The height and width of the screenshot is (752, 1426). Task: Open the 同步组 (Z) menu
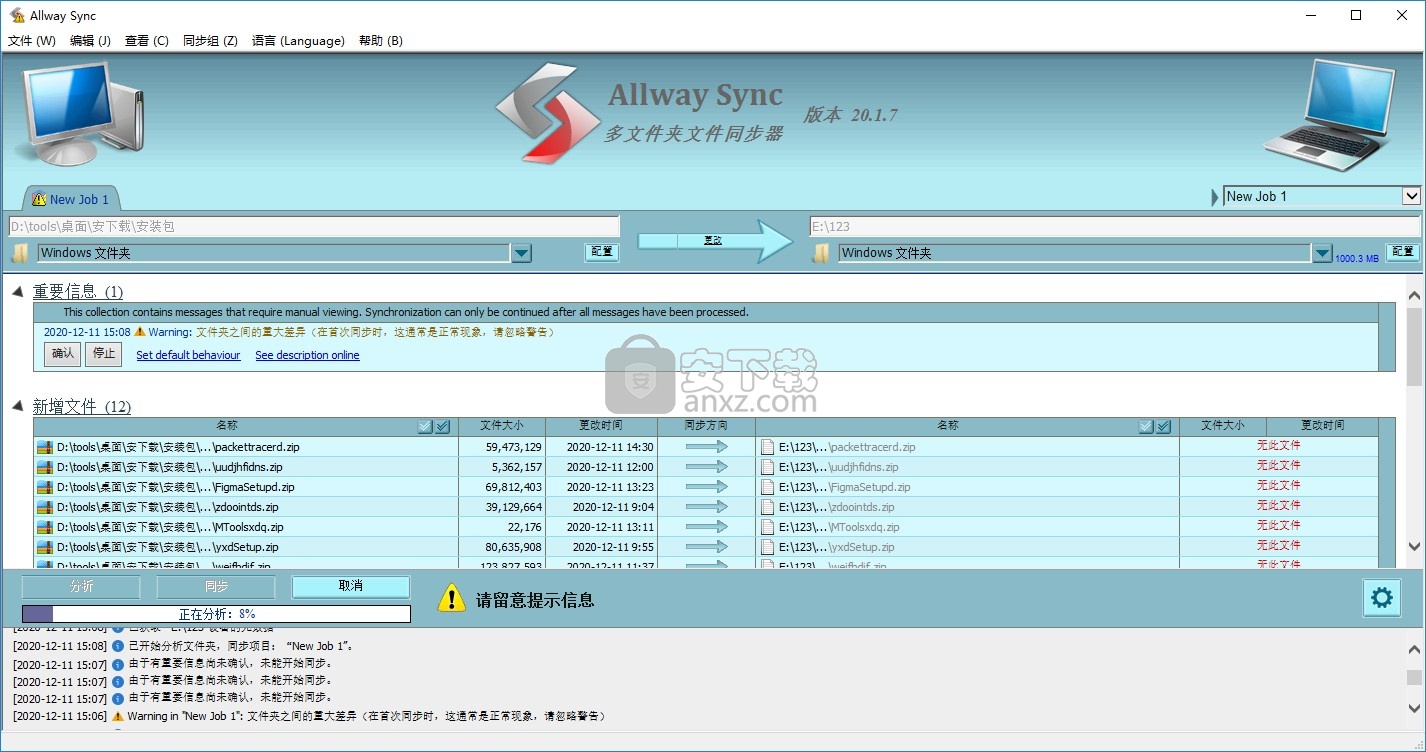[x=210, y=41]
